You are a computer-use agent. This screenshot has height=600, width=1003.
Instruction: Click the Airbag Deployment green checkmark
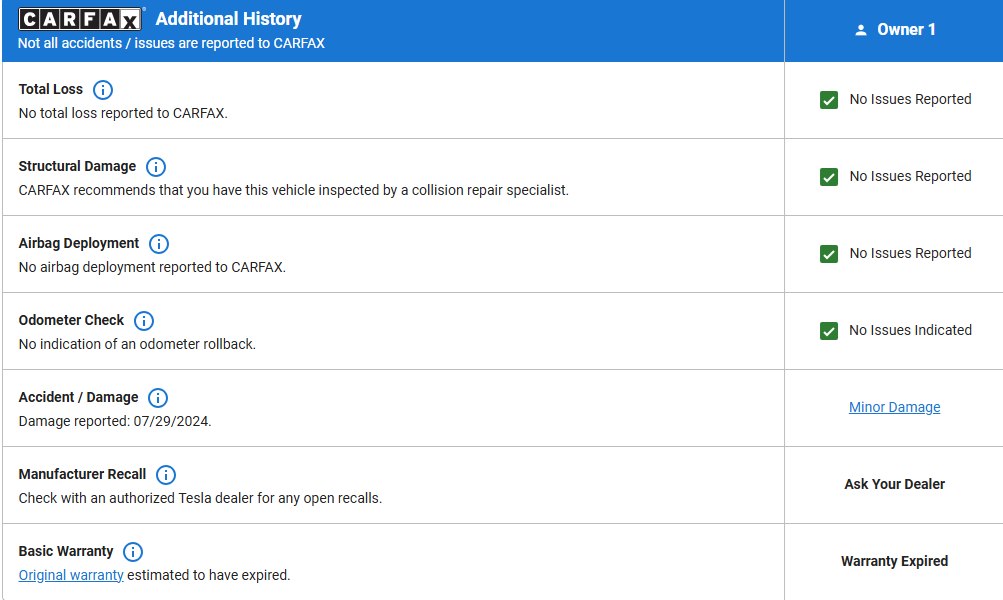pyautogui.click(x=829, y=254)
